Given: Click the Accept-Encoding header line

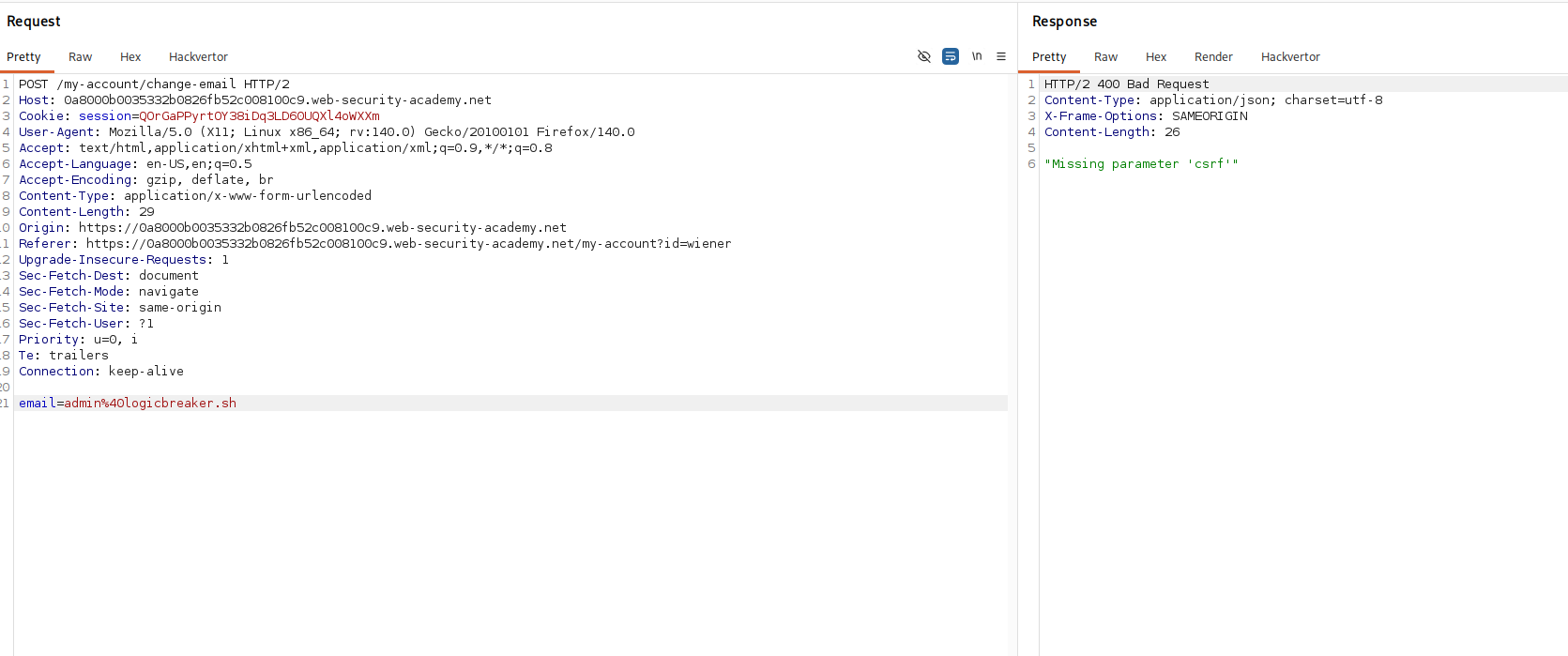Looking at the screenshot, I should coord(146,180).
